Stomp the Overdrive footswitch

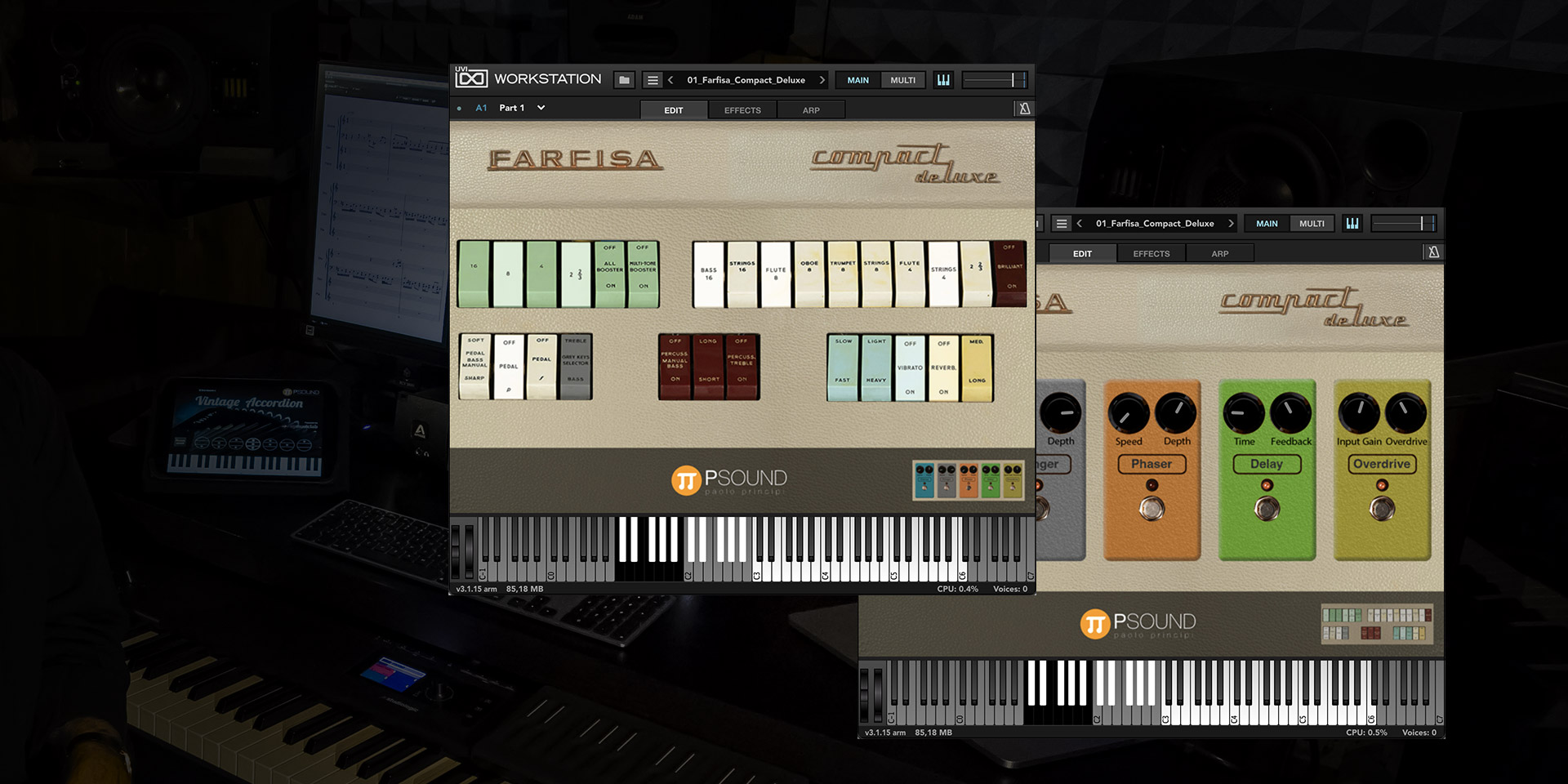[x=1382, y=509]
